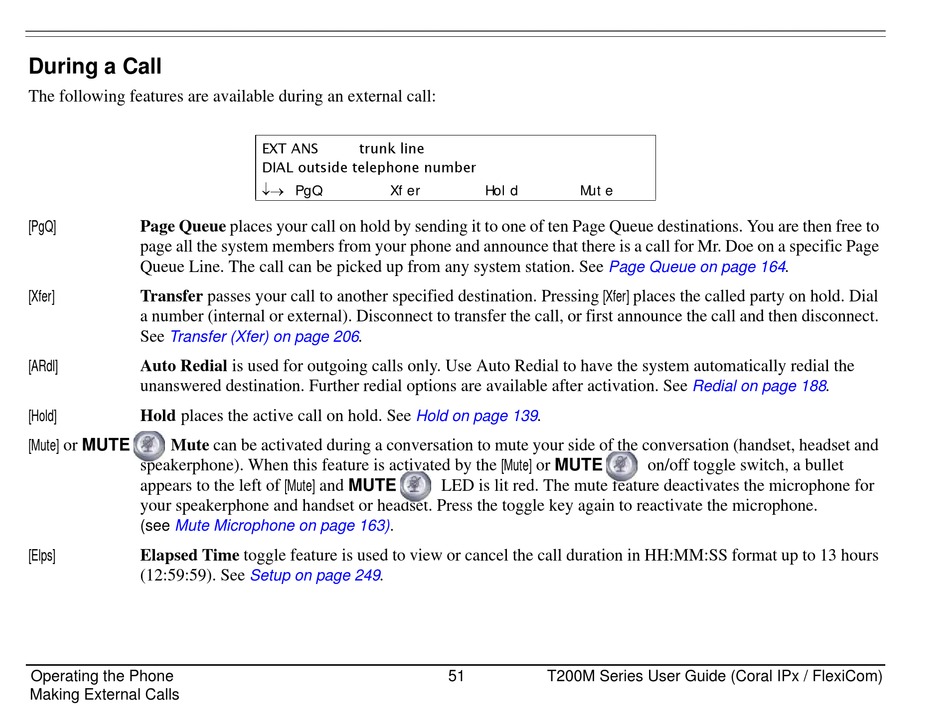Select the Xfer softkey in the display box
The width and height of the screenshot is (950, 709).
pyautogui.click(x=405, y=190)
